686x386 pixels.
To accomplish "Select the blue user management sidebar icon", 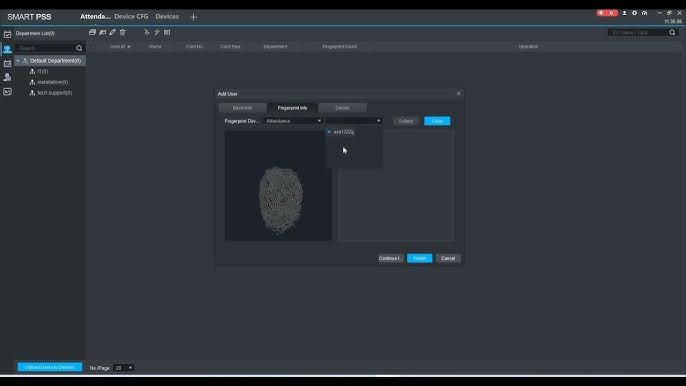I will point(7,49).
